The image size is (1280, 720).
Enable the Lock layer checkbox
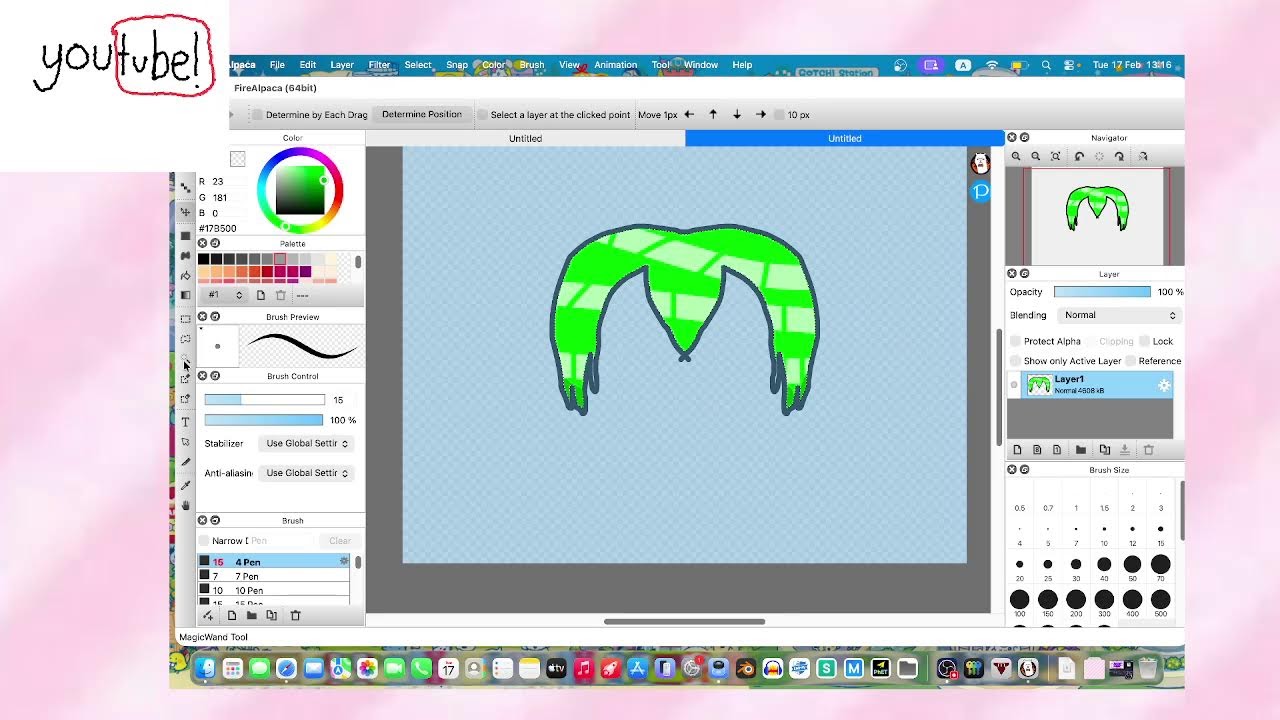click(1144, 341)
